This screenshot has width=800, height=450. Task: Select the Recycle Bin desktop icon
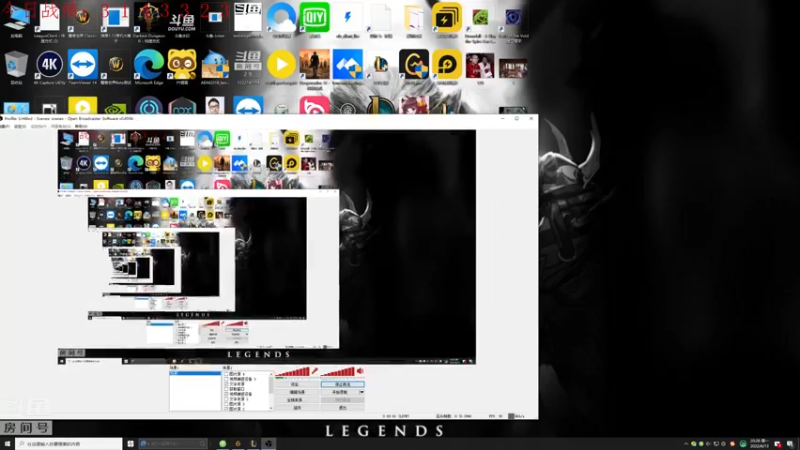16,65
